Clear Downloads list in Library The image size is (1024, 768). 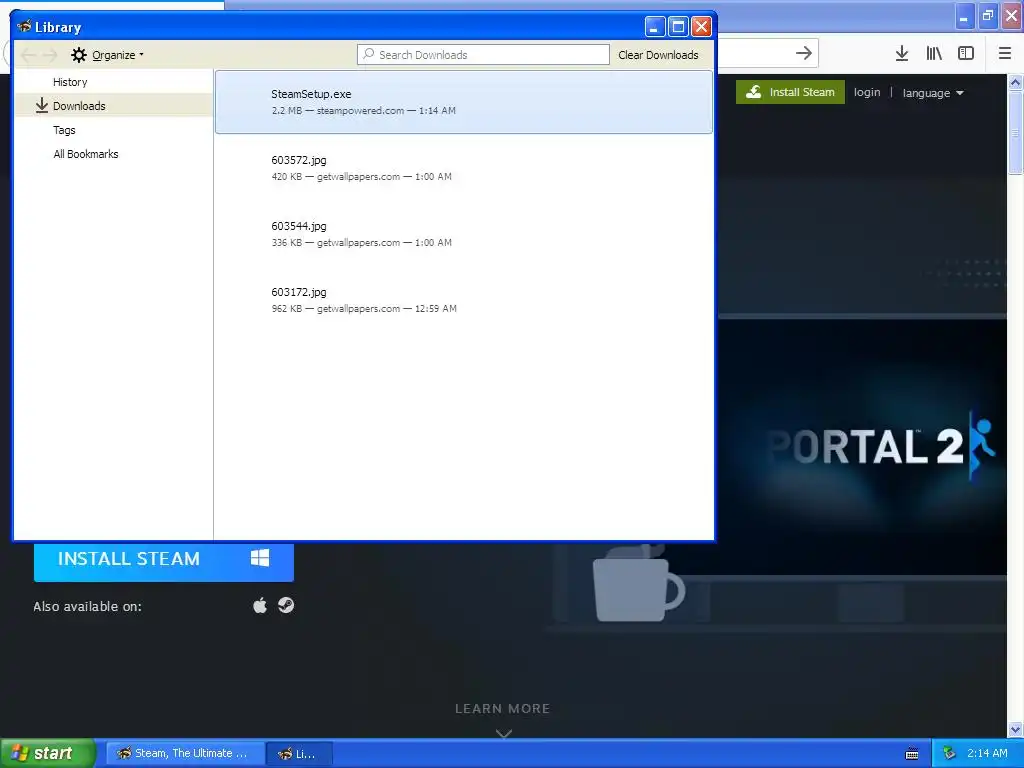pyautogui.click(x=658, y=55)
